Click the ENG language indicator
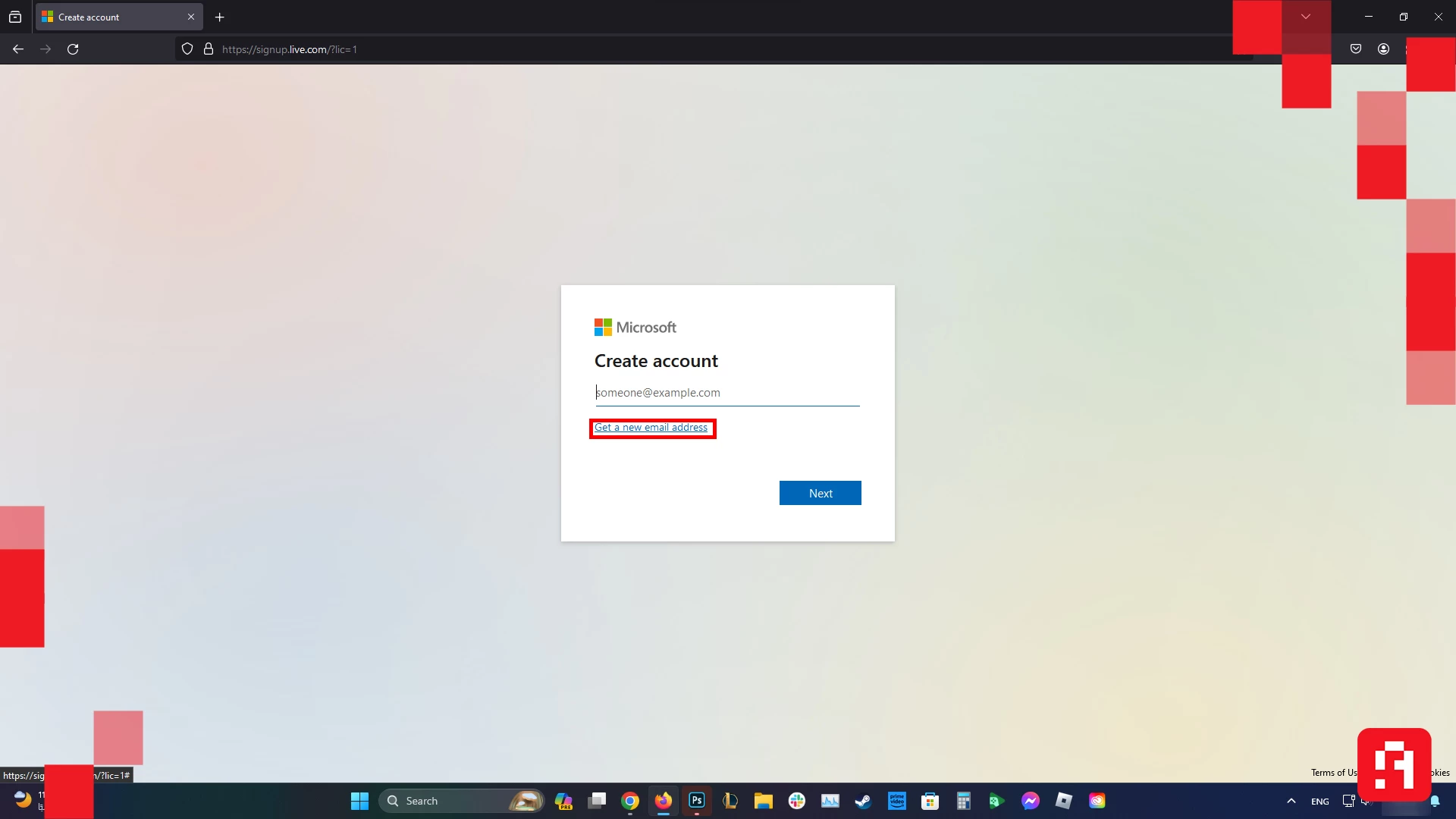Screen dimensions: 1456x819 1320,802
